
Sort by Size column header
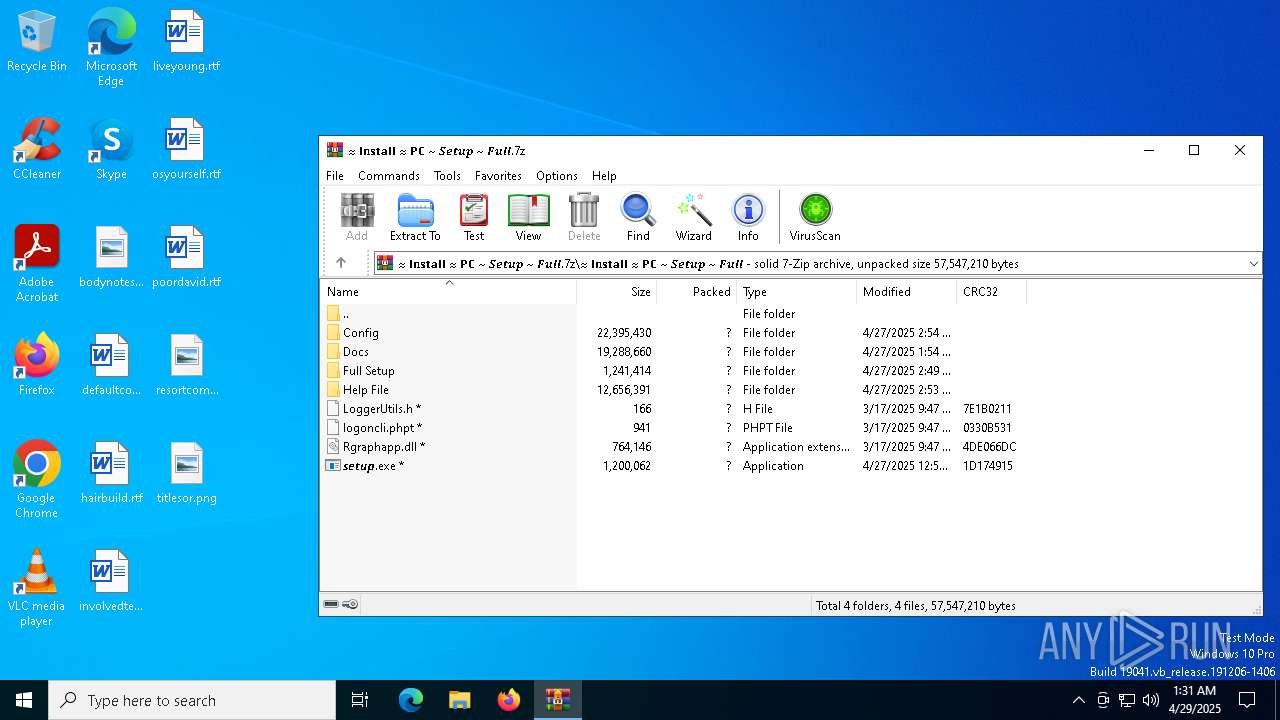tap(616, 292)
